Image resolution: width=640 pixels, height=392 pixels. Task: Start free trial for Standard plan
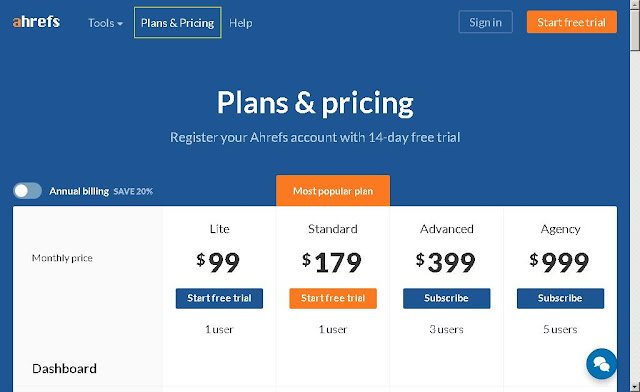[333, 298]
